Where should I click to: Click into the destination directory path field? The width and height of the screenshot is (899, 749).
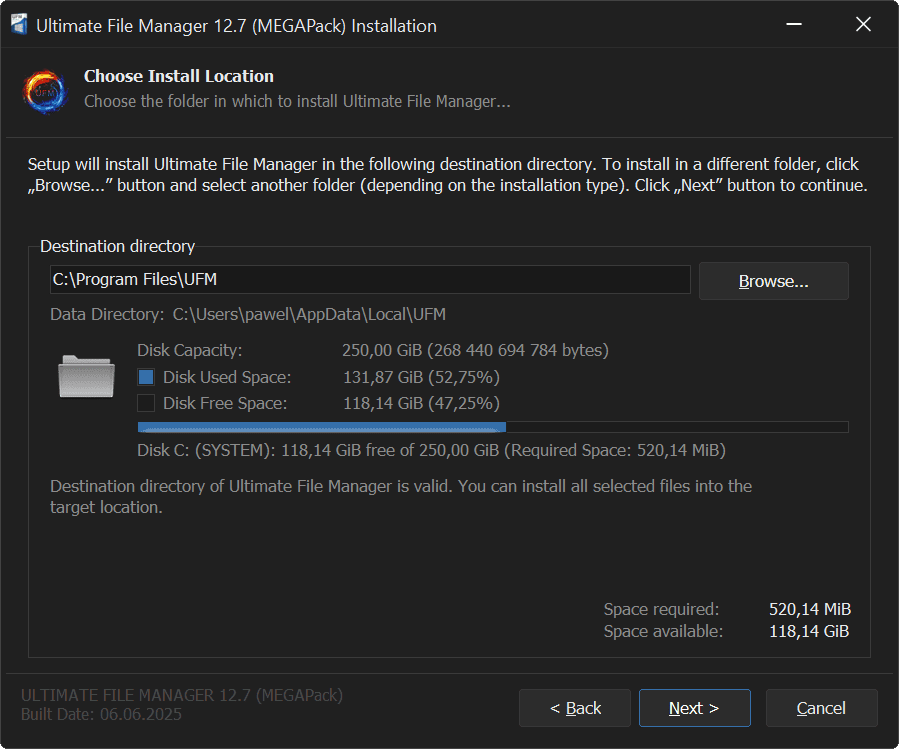pyautogui.click(x=370, y=281)
